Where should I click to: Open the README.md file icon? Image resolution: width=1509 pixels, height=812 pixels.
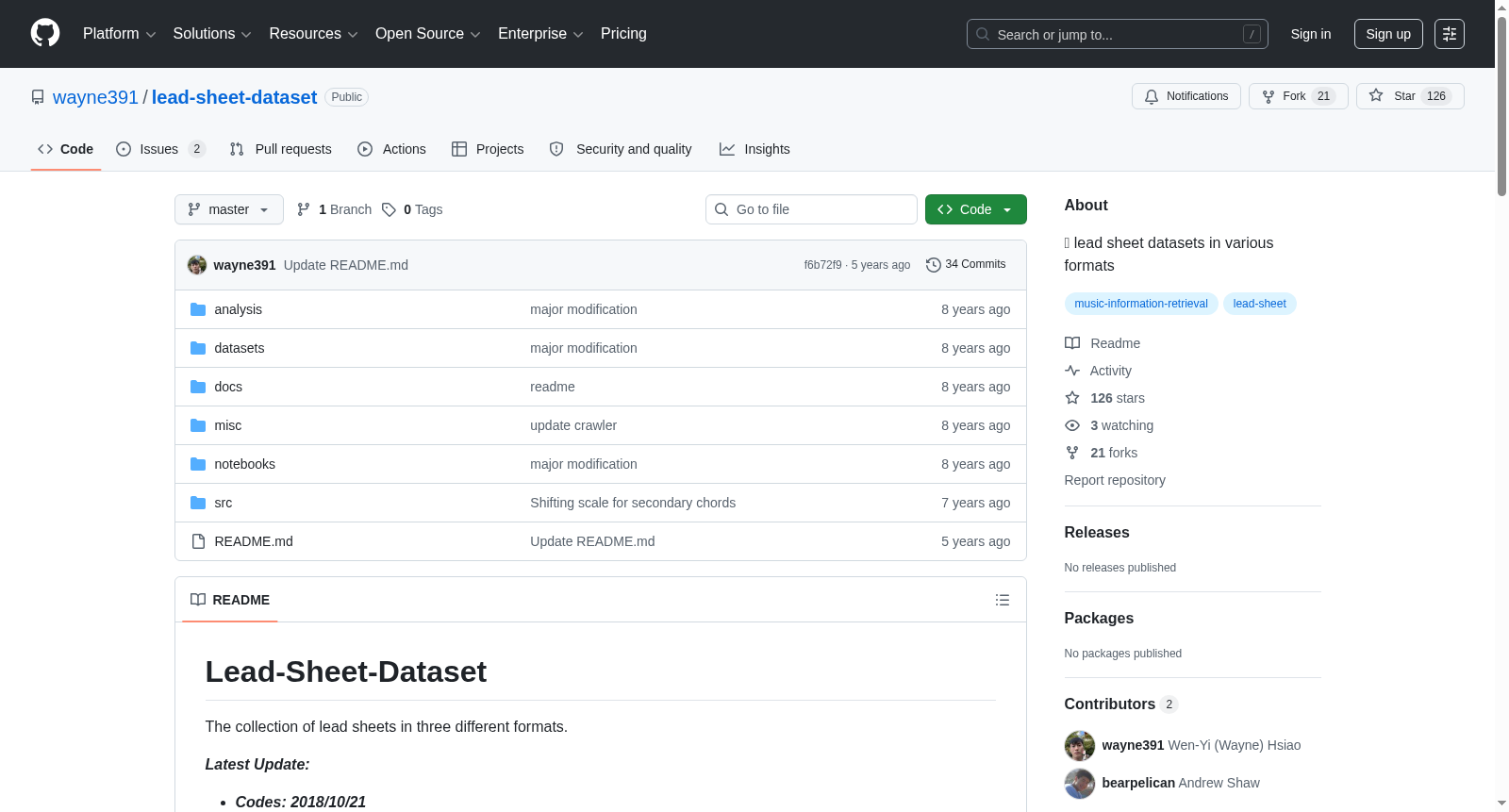(x=198, y=541)
